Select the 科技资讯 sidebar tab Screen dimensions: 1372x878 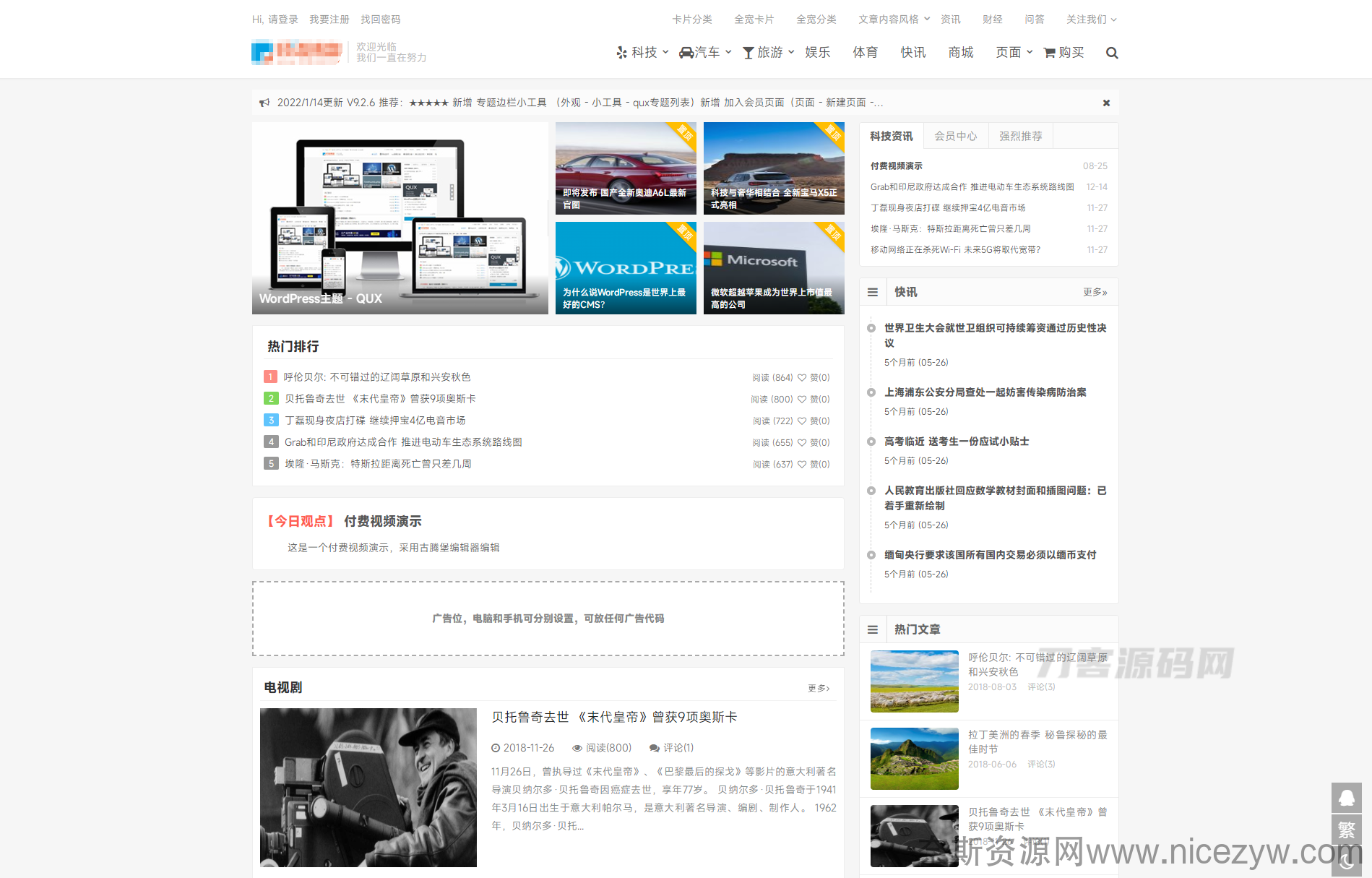pos(891,137)
